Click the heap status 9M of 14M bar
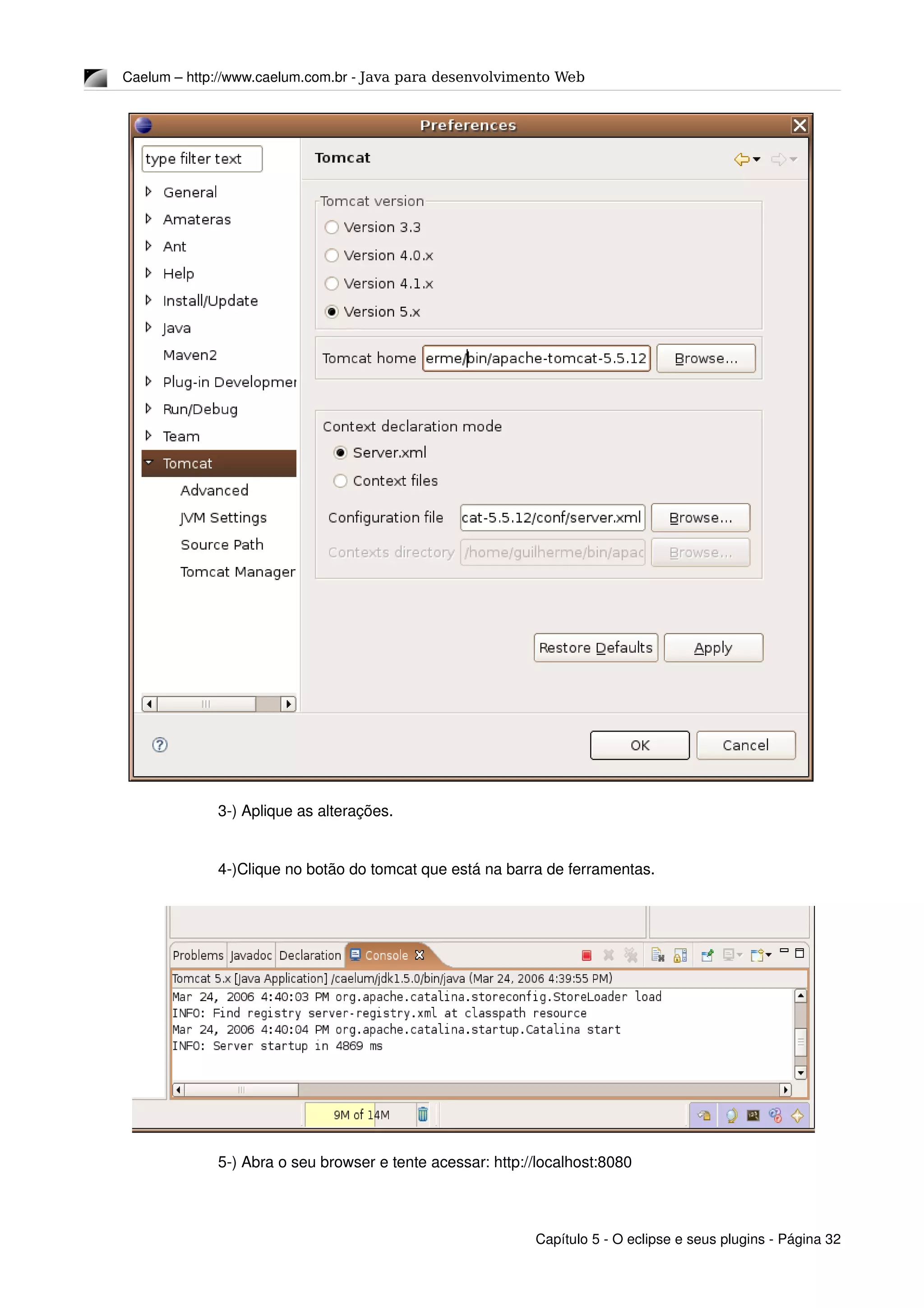924x1308 pixels. (x=361, y=1115)
